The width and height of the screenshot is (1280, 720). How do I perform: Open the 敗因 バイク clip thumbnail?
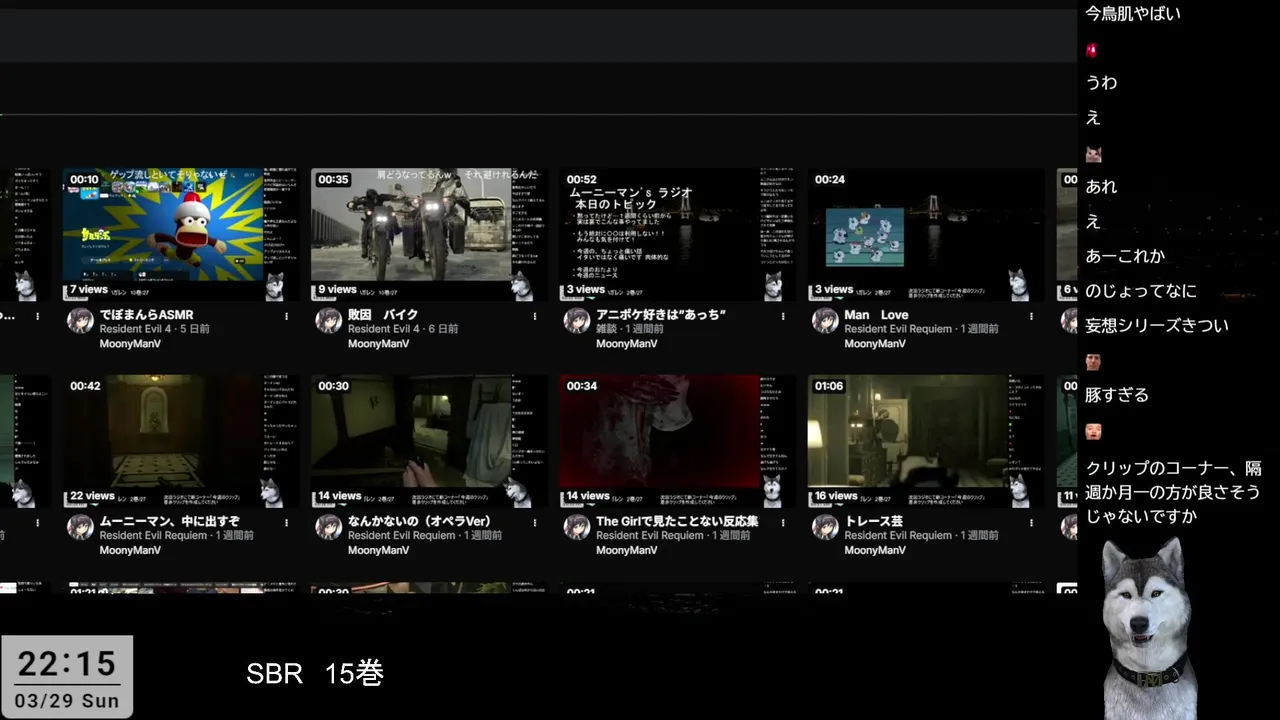428,234
